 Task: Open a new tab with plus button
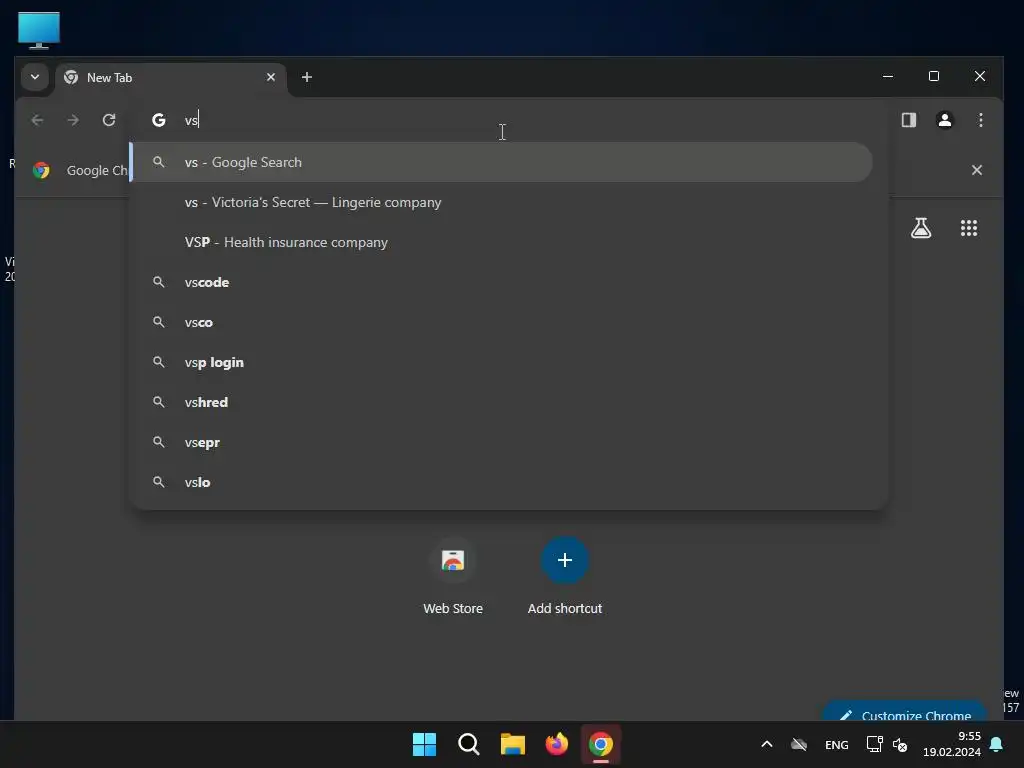(306, 77)
